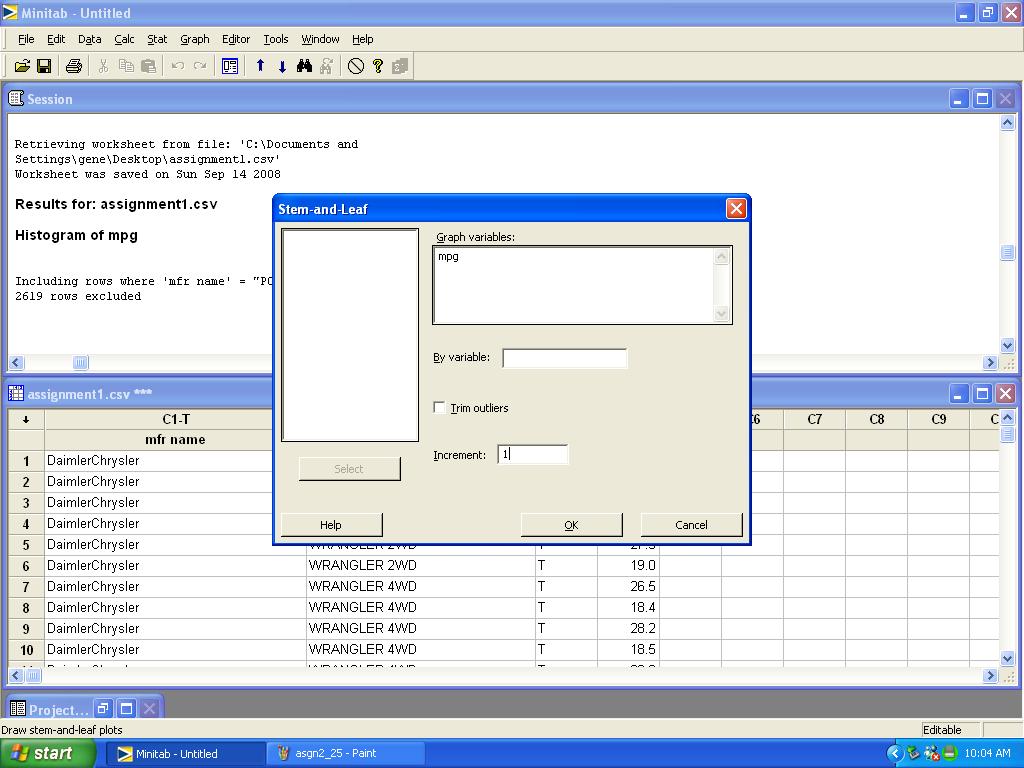Click the Save floppy disk icon
Viewport: 1024px width, 768px height.
(x=44, y=66)
